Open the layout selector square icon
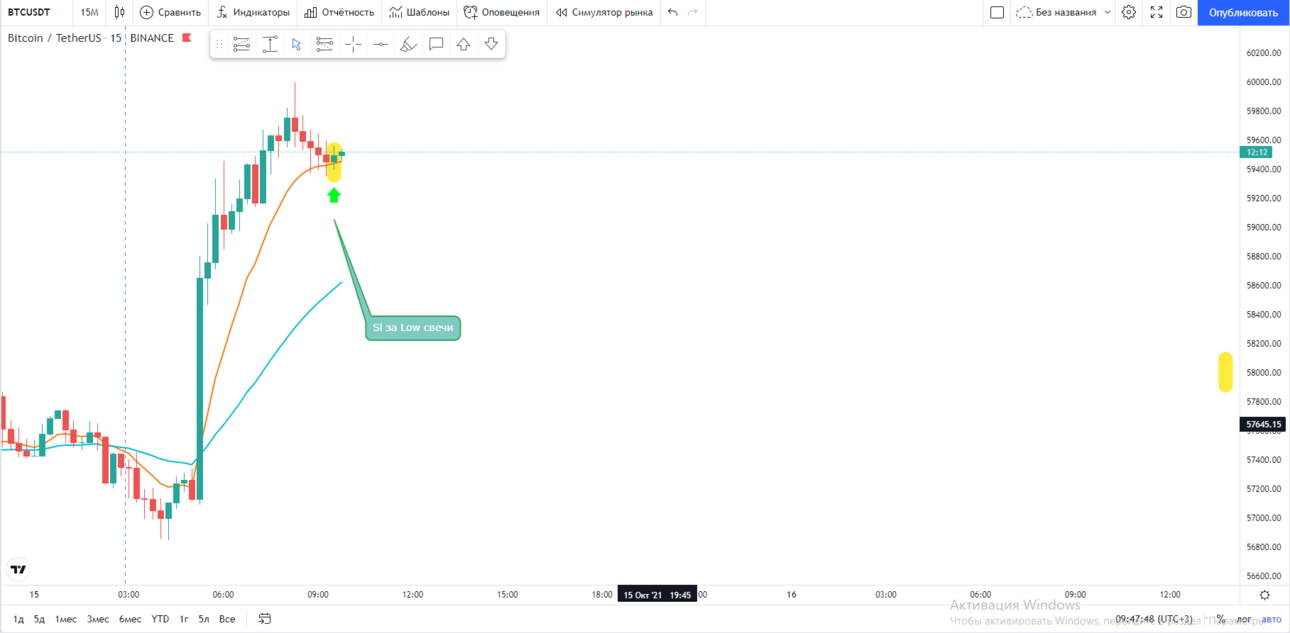1290x633 pixels. click(x=997, y=12)
